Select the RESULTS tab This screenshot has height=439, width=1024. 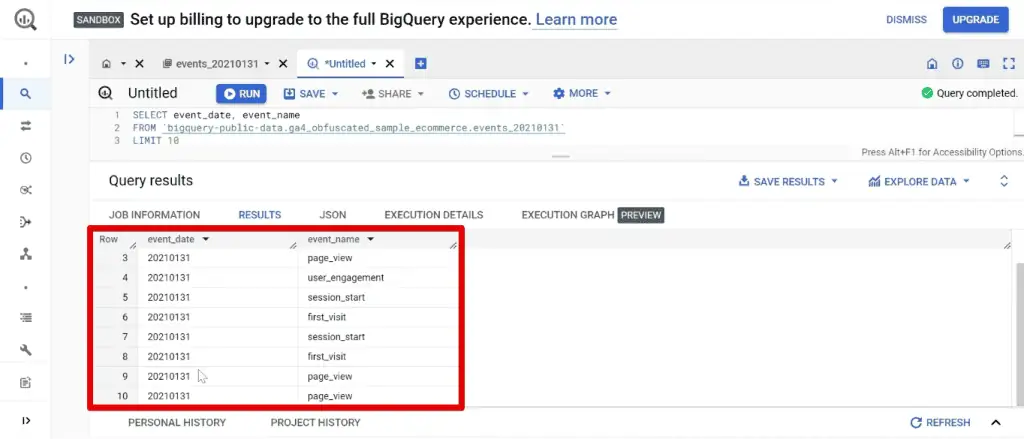[259, 215]
